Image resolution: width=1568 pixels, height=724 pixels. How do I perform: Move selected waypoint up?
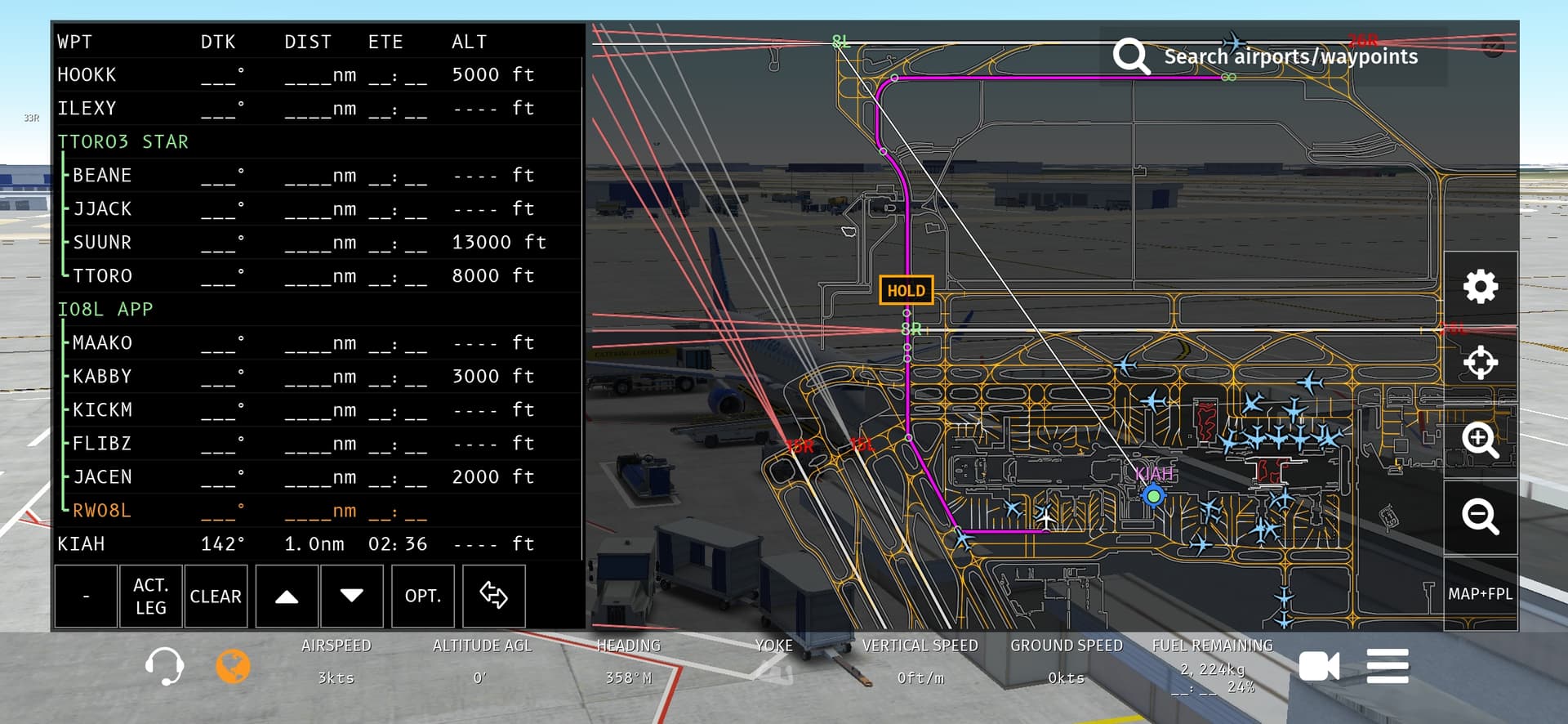coord(287,597)
